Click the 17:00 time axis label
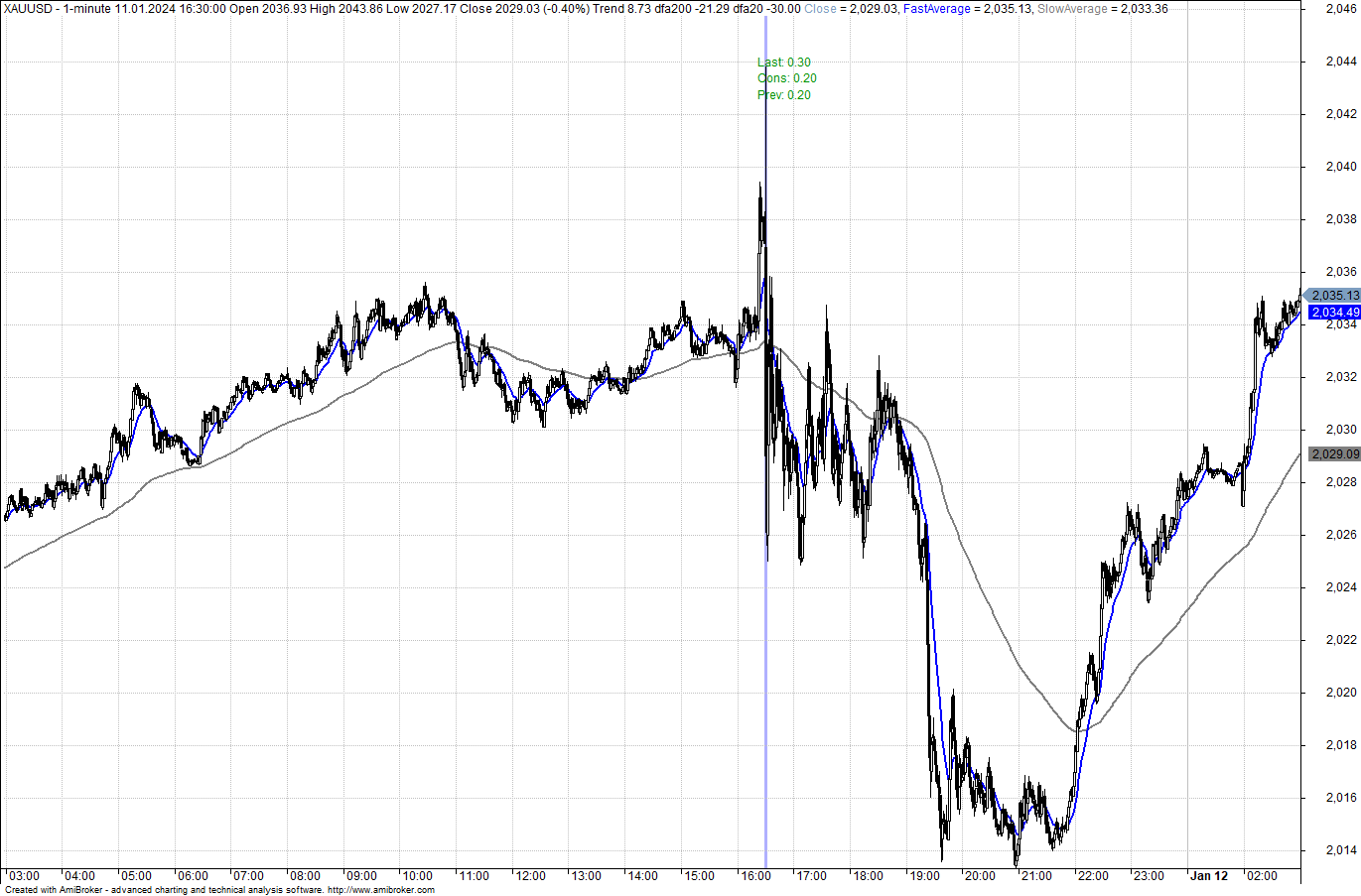This screenshot has height=896, width=1361. click(x=811, y=876)
